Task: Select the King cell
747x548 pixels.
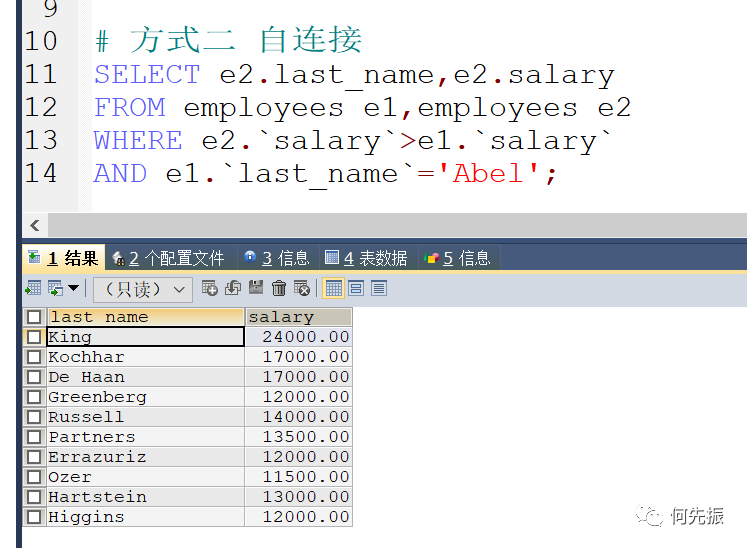Action: [146, 337]
